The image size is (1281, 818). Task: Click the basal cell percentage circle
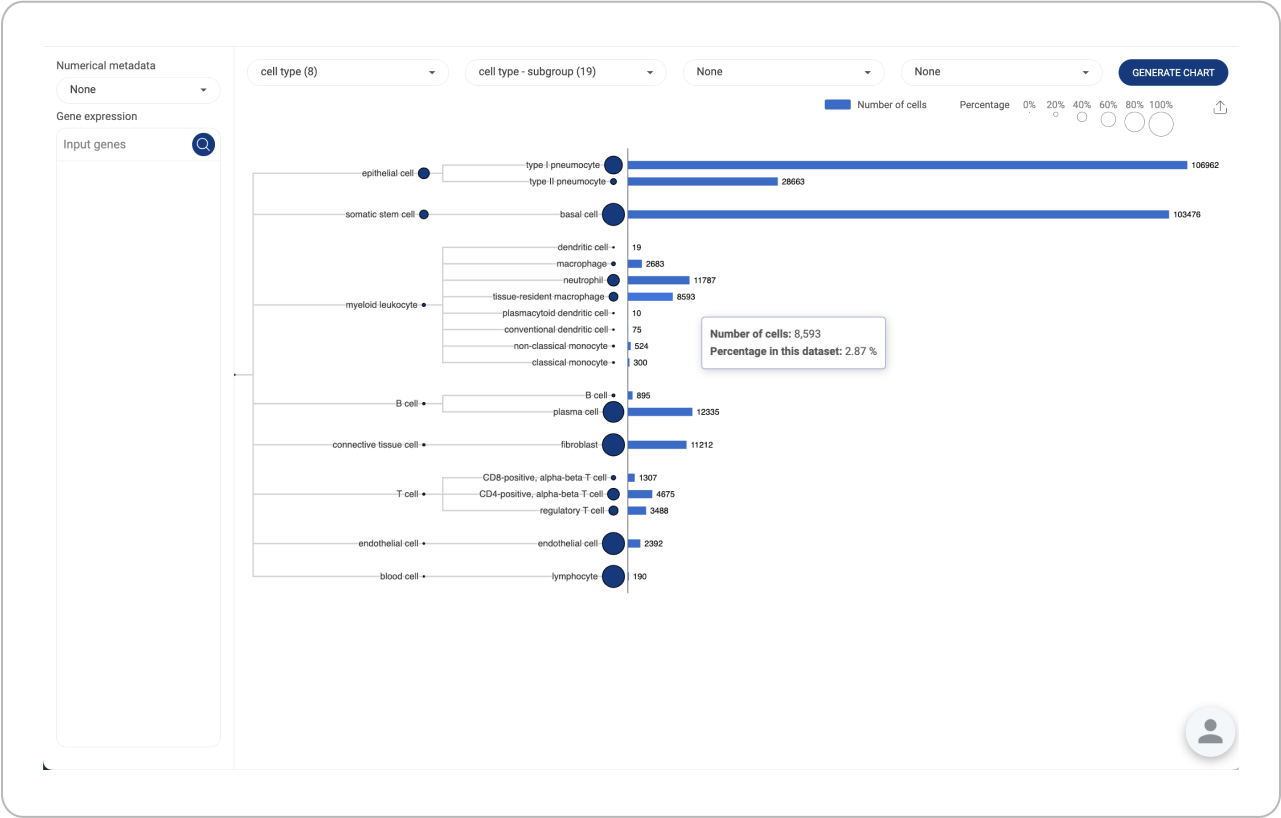(613, 214)
